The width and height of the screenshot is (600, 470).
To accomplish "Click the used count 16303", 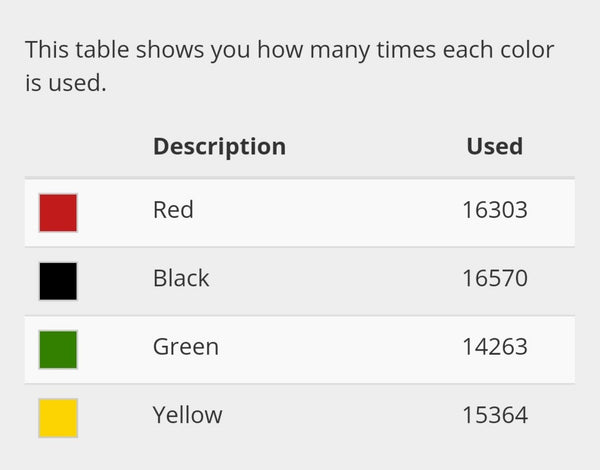I will click(494, 210).
